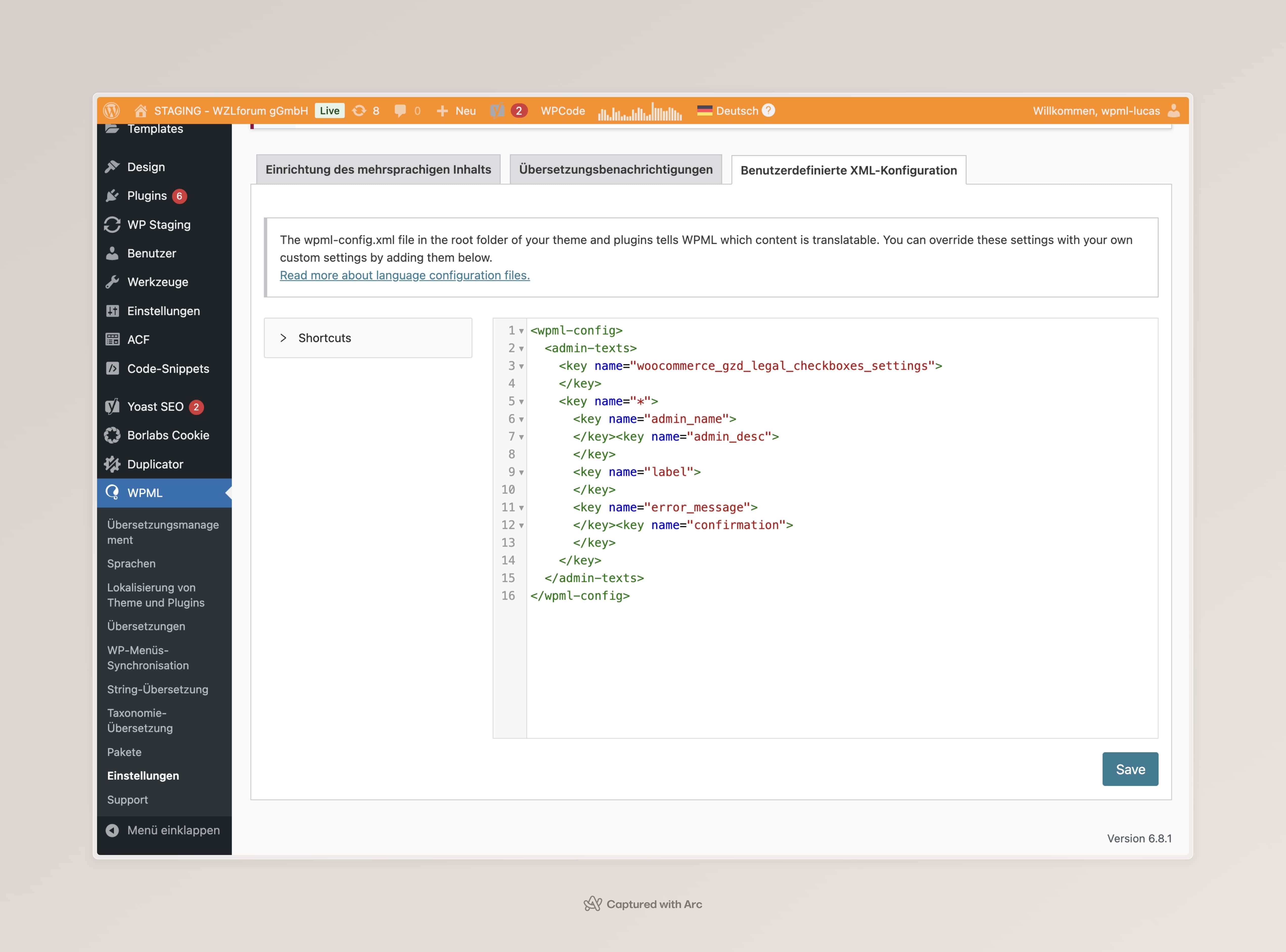
Task: Open Übersetzungen submenu item
Action: 146,626
